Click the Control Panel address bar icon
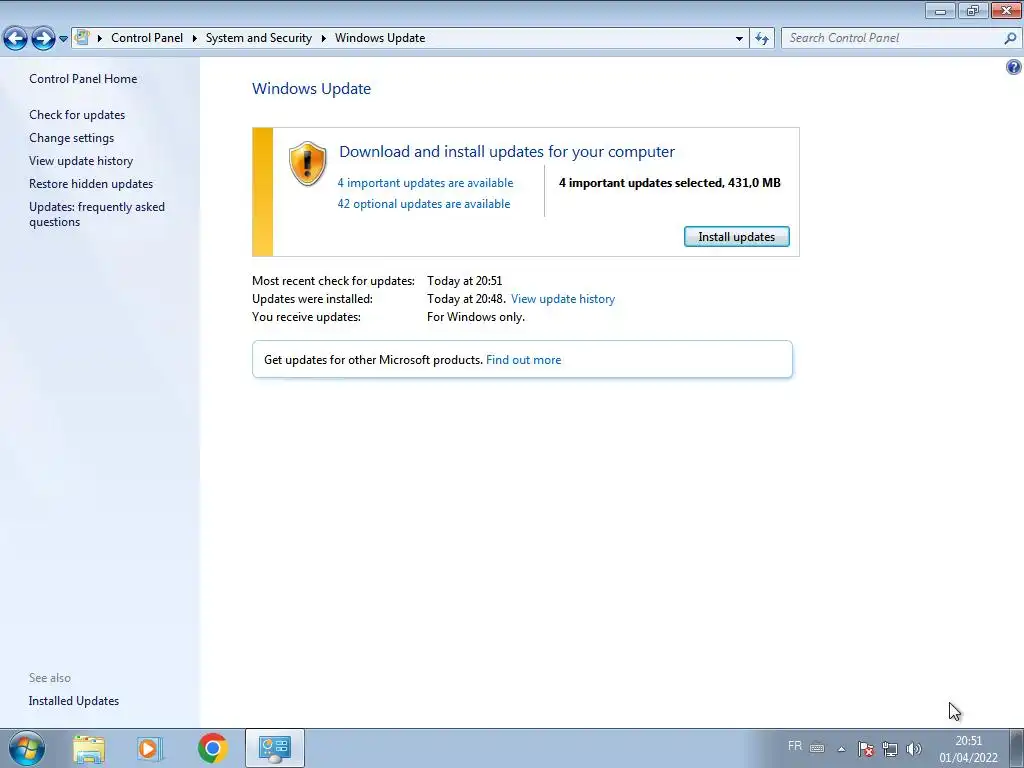 (82, 38)
